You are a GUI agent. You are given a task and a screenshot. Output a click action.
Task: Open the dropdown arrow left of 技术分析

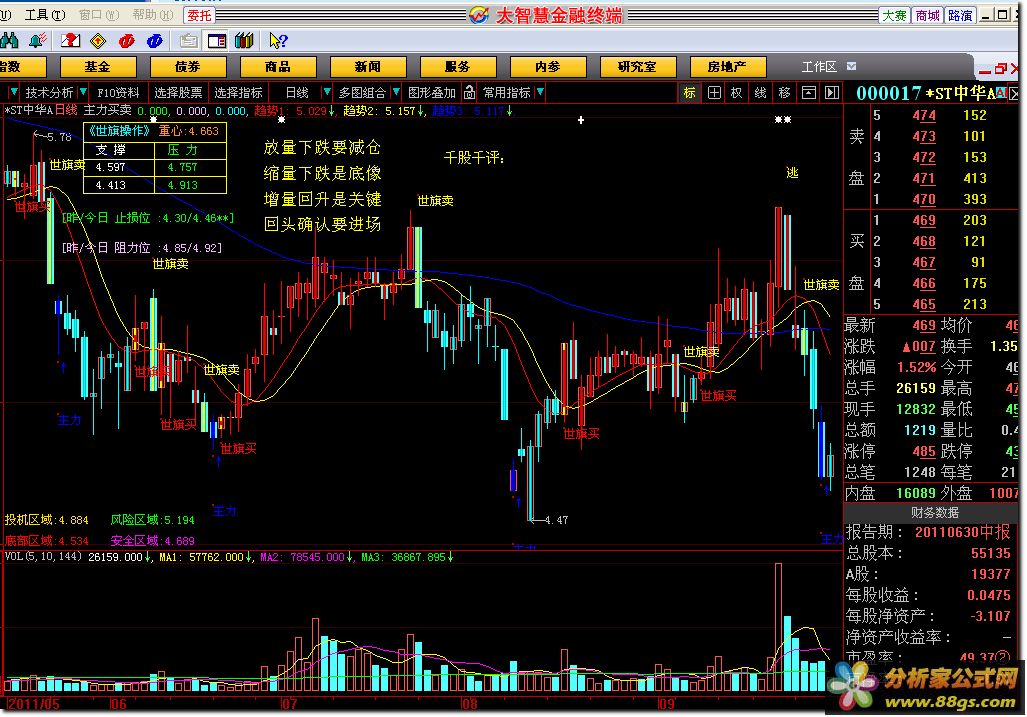tap(13, 92)
